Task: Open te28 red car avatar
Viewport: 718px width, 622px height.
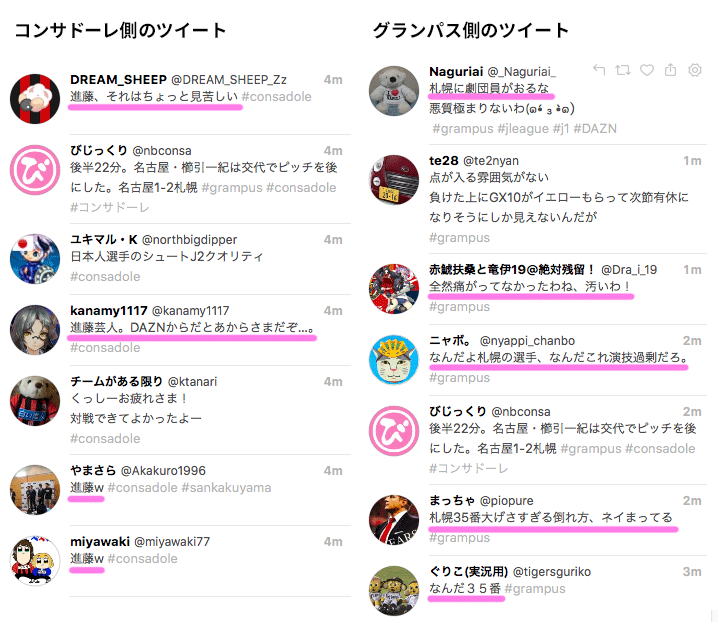Action: (394, 180)
